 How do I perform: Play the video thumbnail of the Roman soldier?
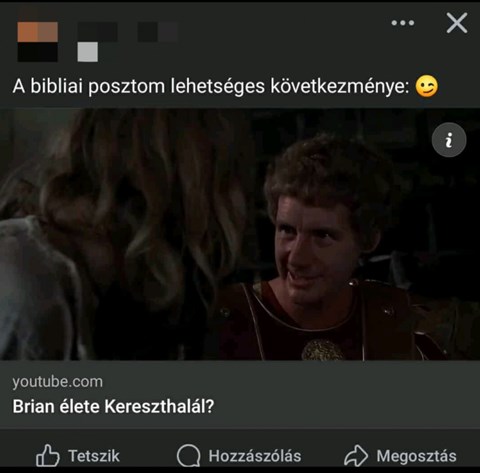(240, 234)
